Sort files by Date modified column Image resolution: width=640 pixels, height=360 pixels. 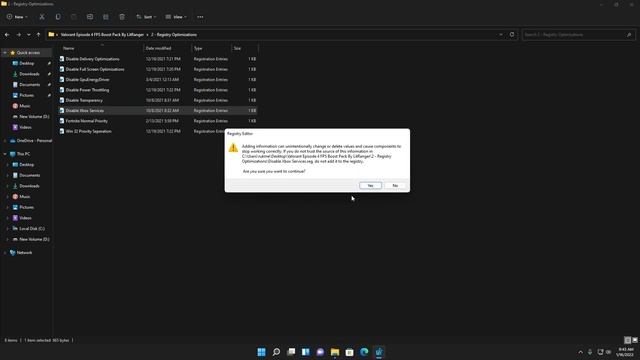click(158, 48)
